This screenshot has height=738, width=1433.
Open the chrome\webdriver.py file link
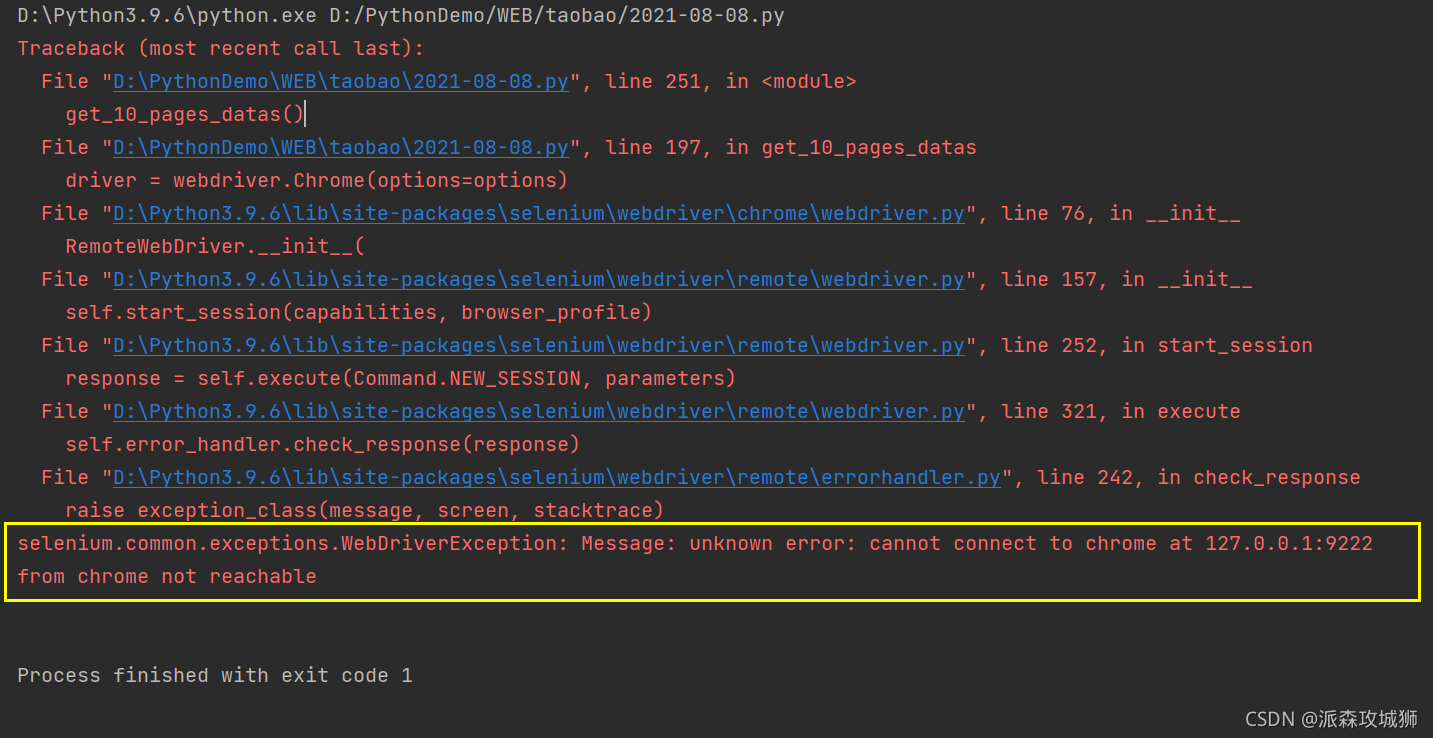point(539,214)
